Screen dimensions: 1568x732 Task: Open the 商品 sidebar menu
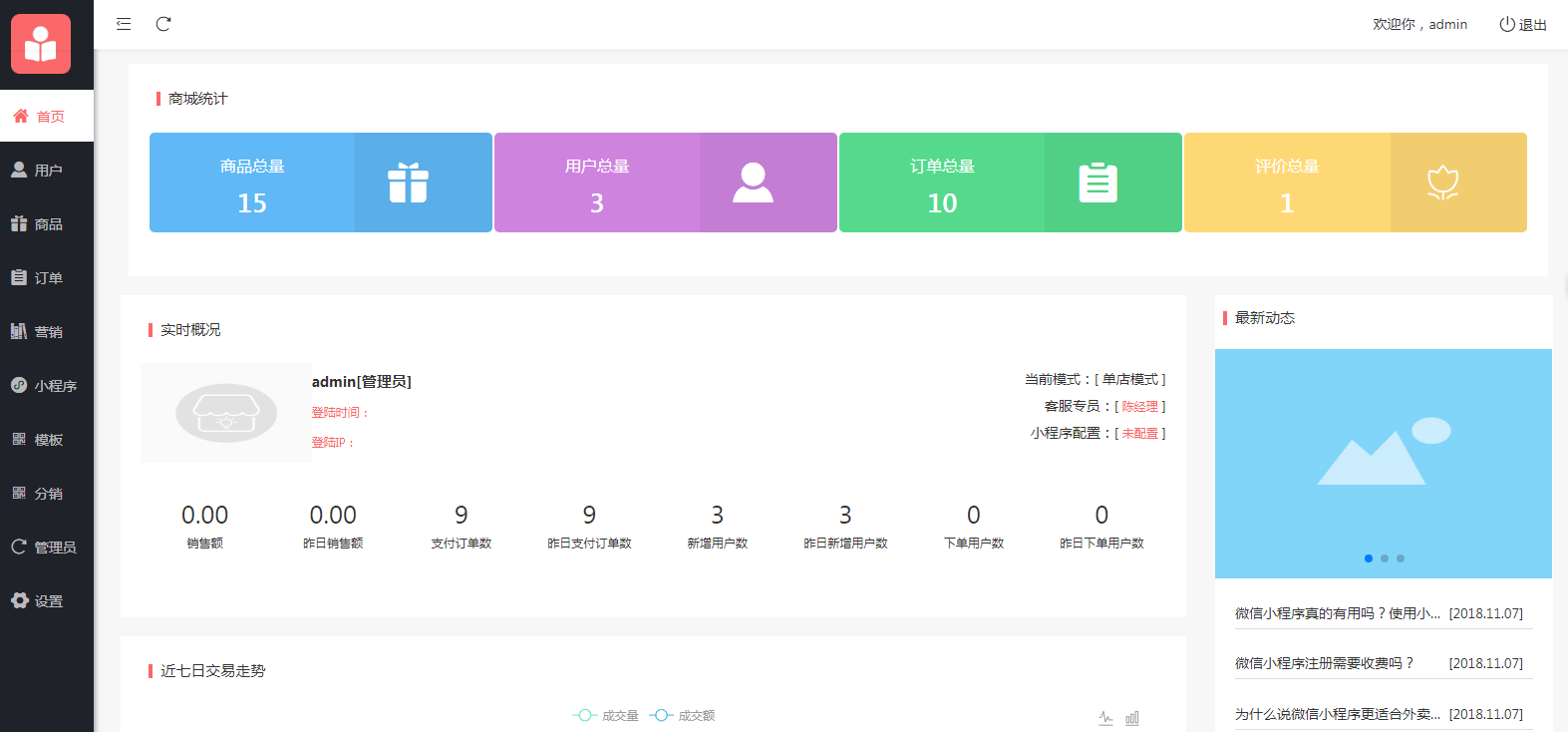[x=47, y=223]
